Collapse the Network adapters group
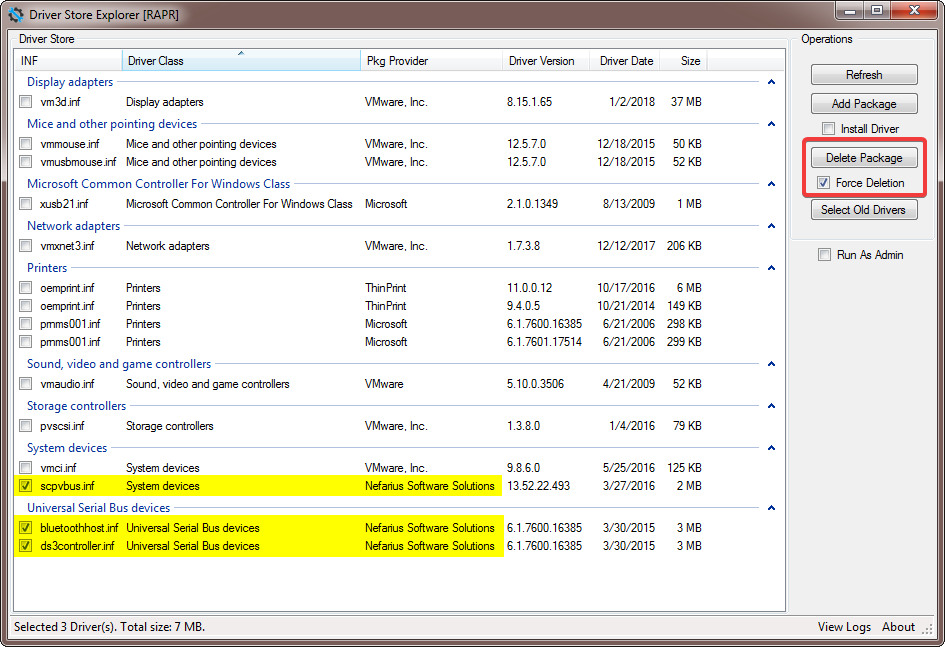Image resolution: width=945 pixels, height=647 pixels. 771,226
